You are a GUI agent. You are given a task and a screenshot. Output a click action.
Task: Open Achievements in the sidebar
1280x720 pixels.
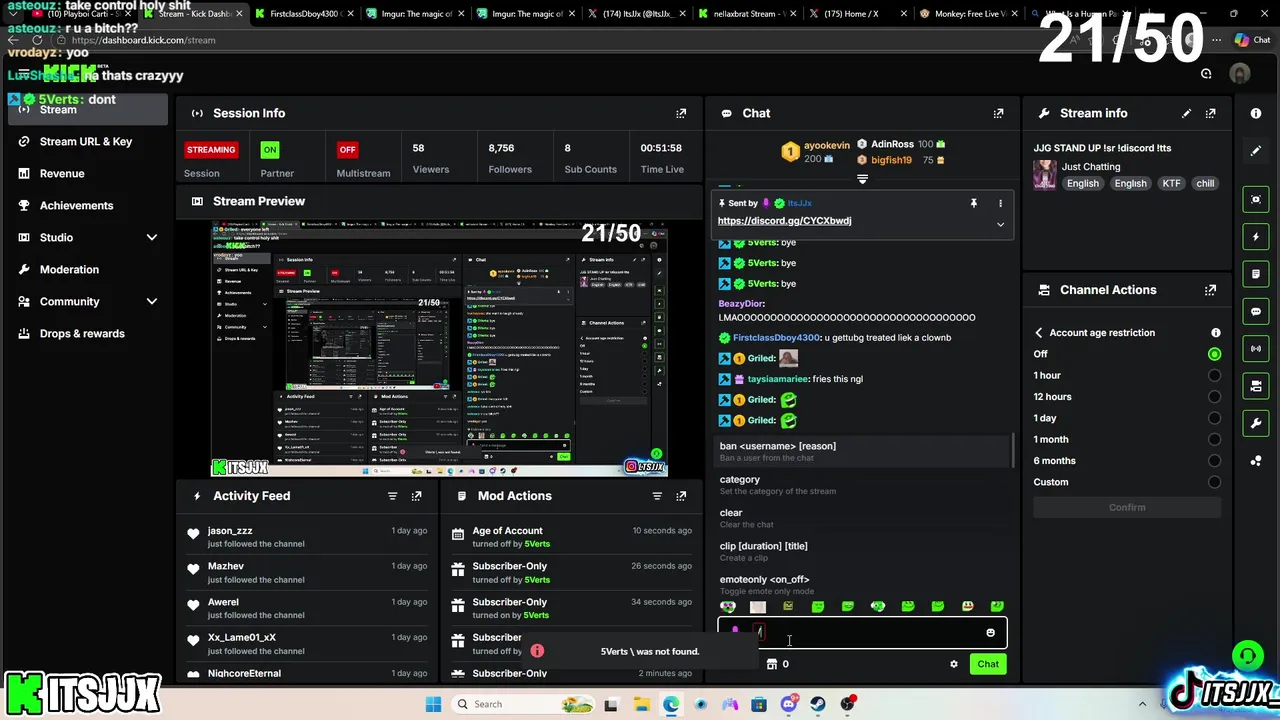88,205
